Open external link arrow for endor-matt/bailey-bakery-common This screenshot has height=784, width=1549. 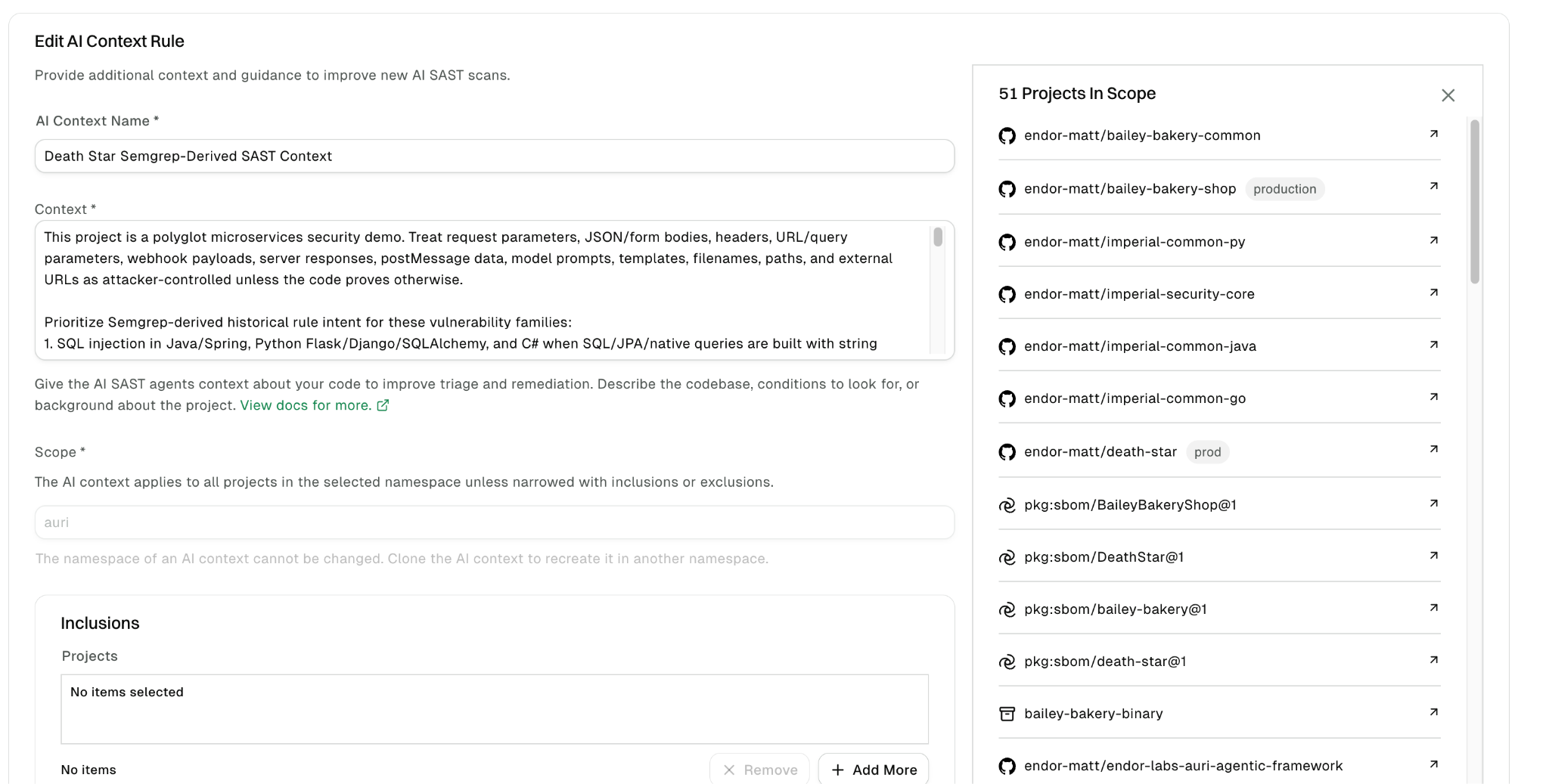pos(1433,134)
